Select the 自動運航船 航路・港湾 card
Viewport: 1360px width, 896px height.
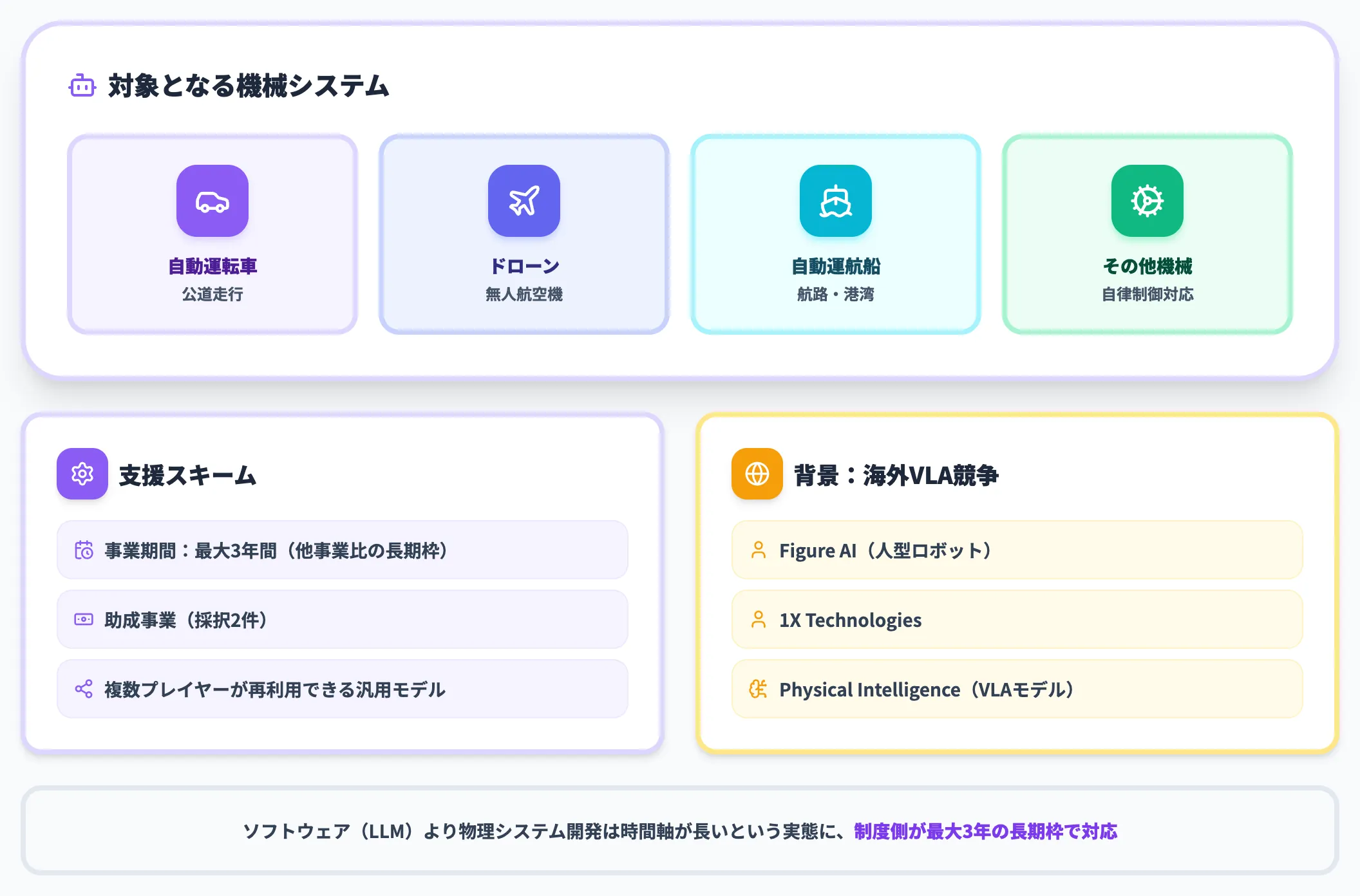836,234
